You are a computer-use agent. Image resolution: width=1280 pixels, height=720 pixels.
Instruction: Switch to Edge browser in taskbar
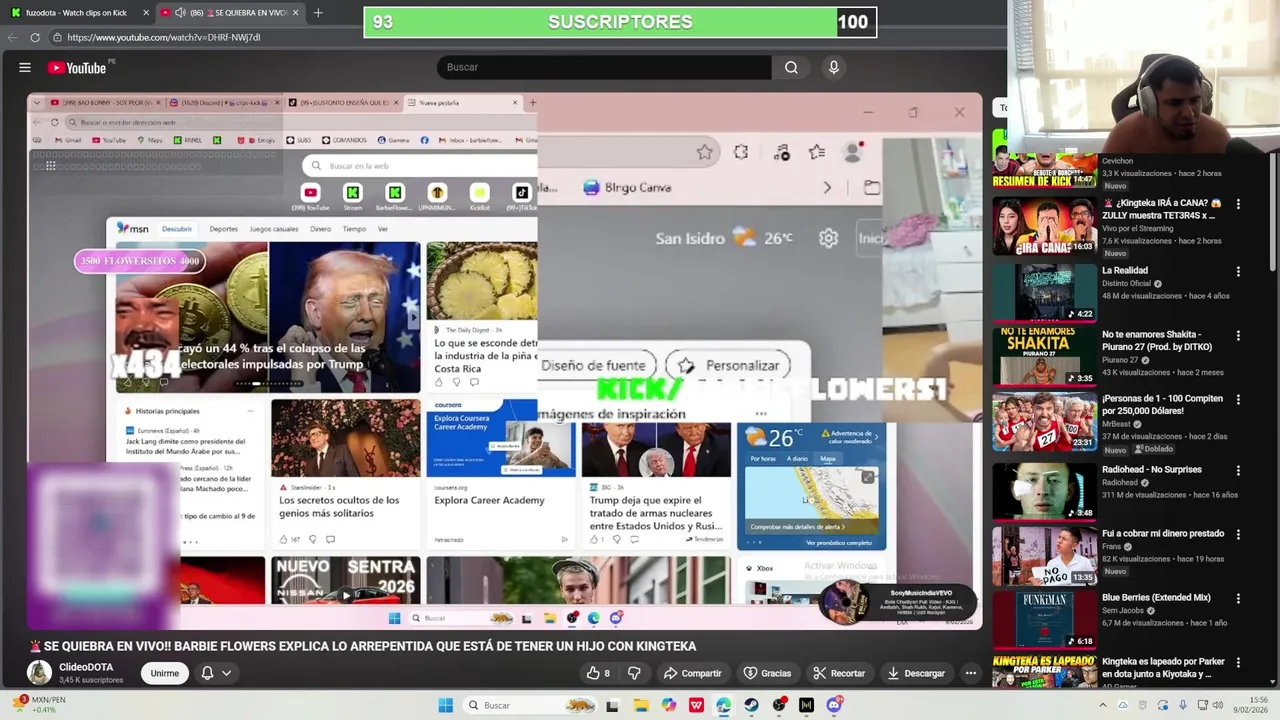723,705
